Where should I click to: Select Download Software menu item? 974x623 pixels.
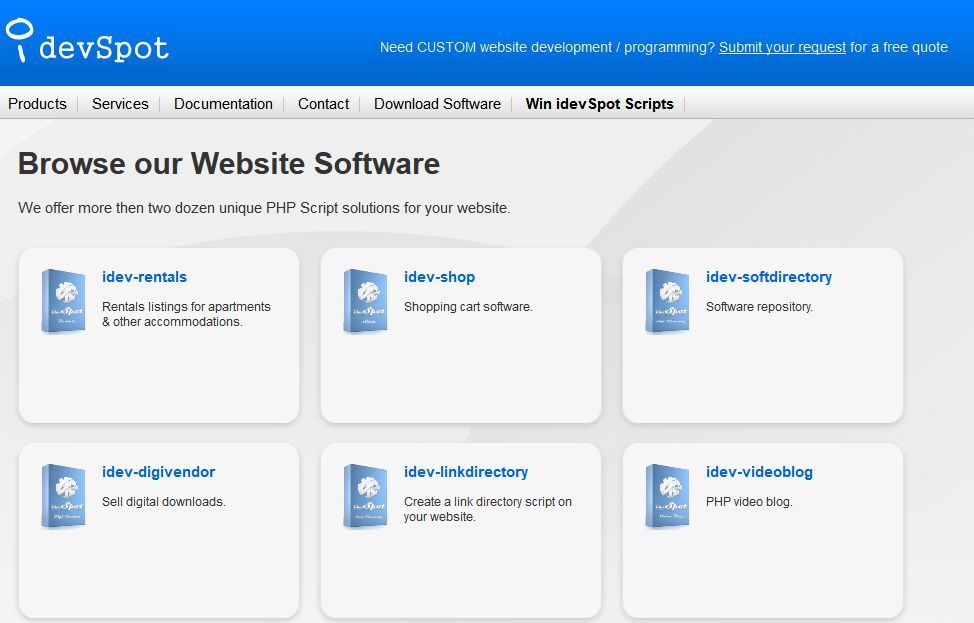tap(437, 104)
